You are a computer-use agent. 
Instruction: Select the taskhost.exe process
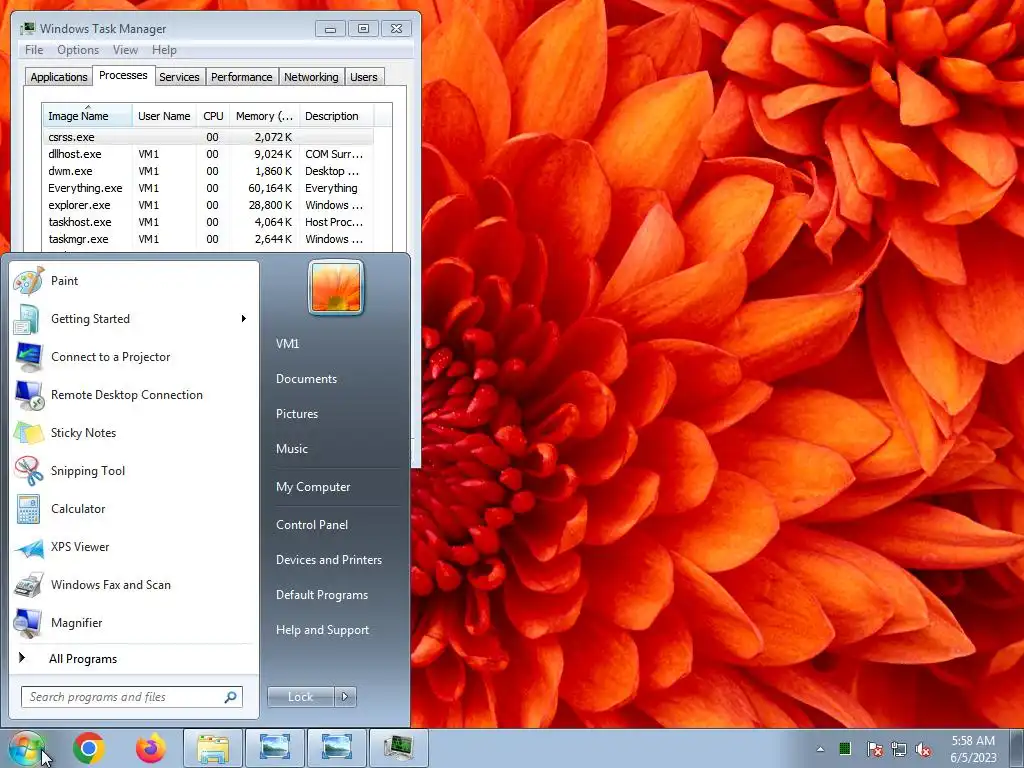coord(208,222)
